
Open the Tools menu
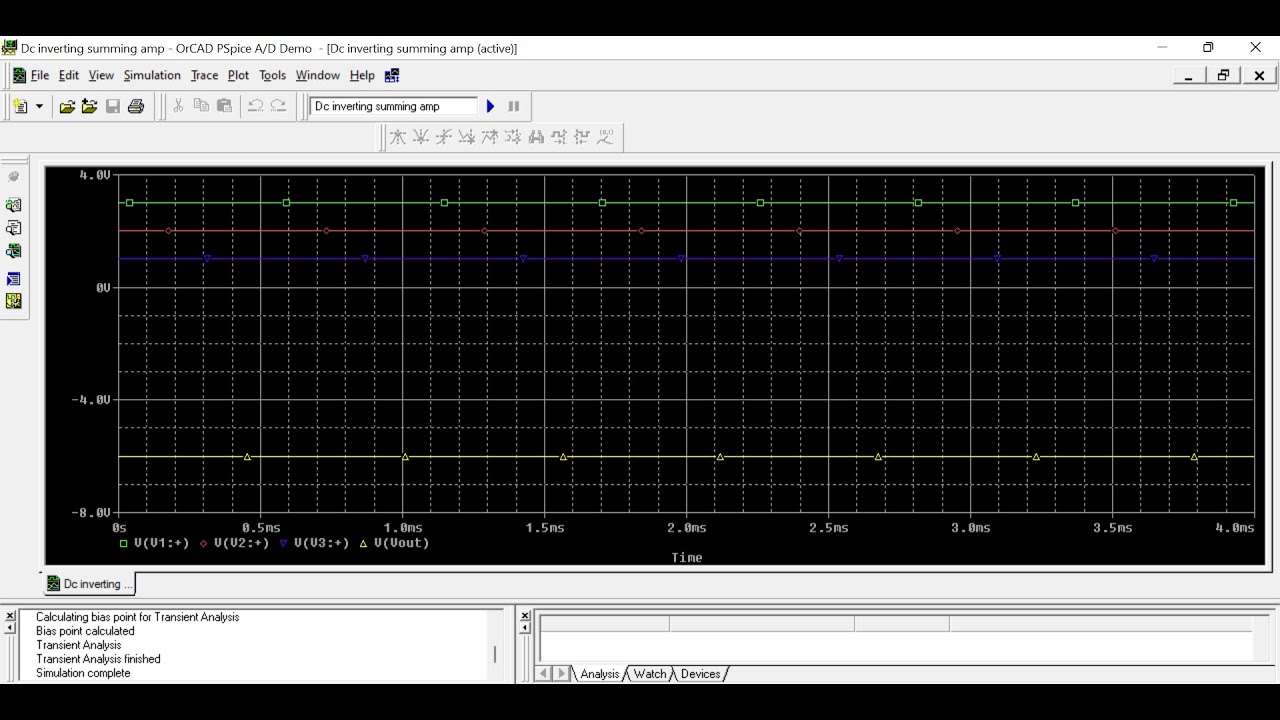point(272,75)
